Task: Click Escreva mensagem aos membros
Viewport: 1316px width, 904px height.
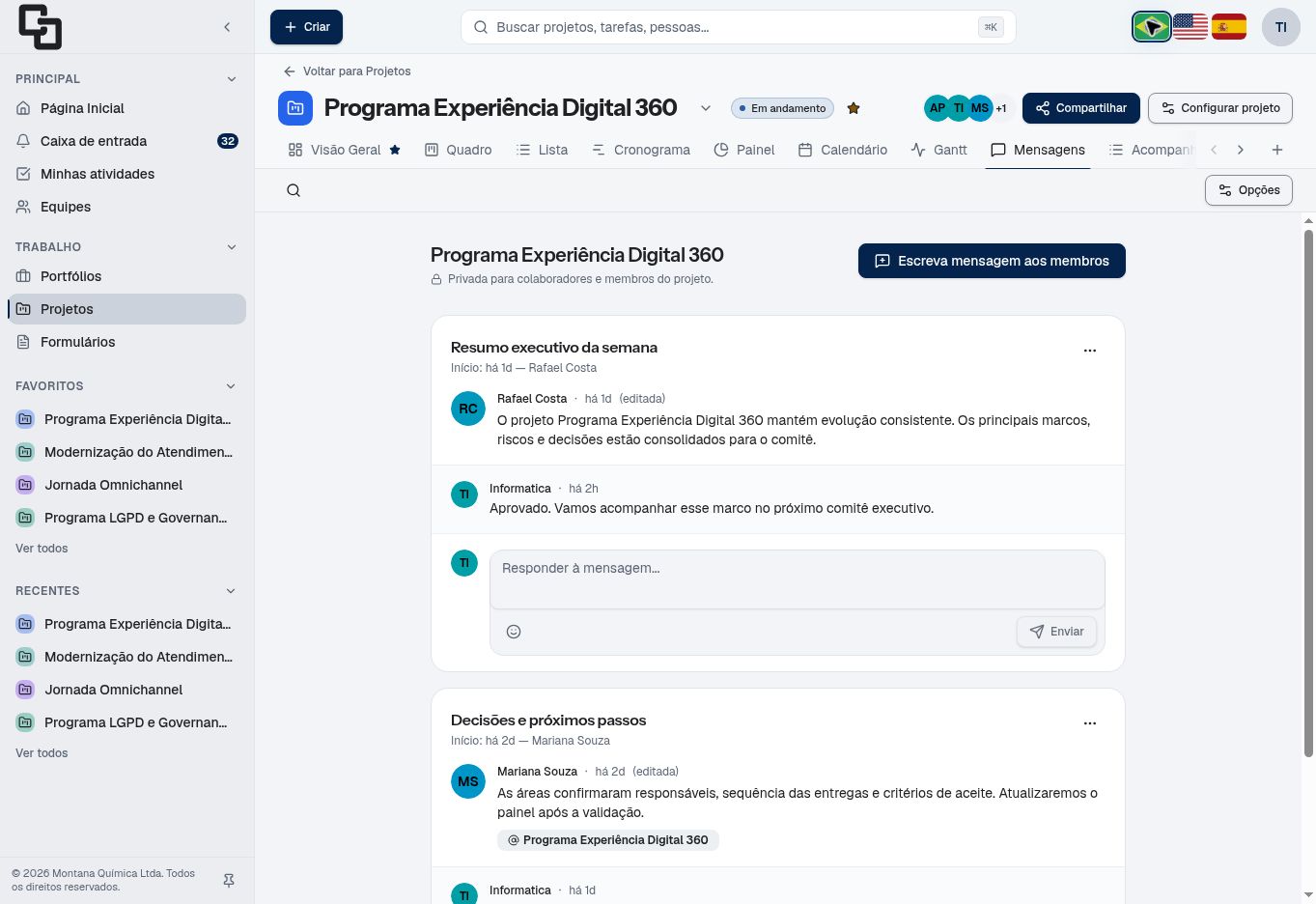Action: click(x=992, y=261)
